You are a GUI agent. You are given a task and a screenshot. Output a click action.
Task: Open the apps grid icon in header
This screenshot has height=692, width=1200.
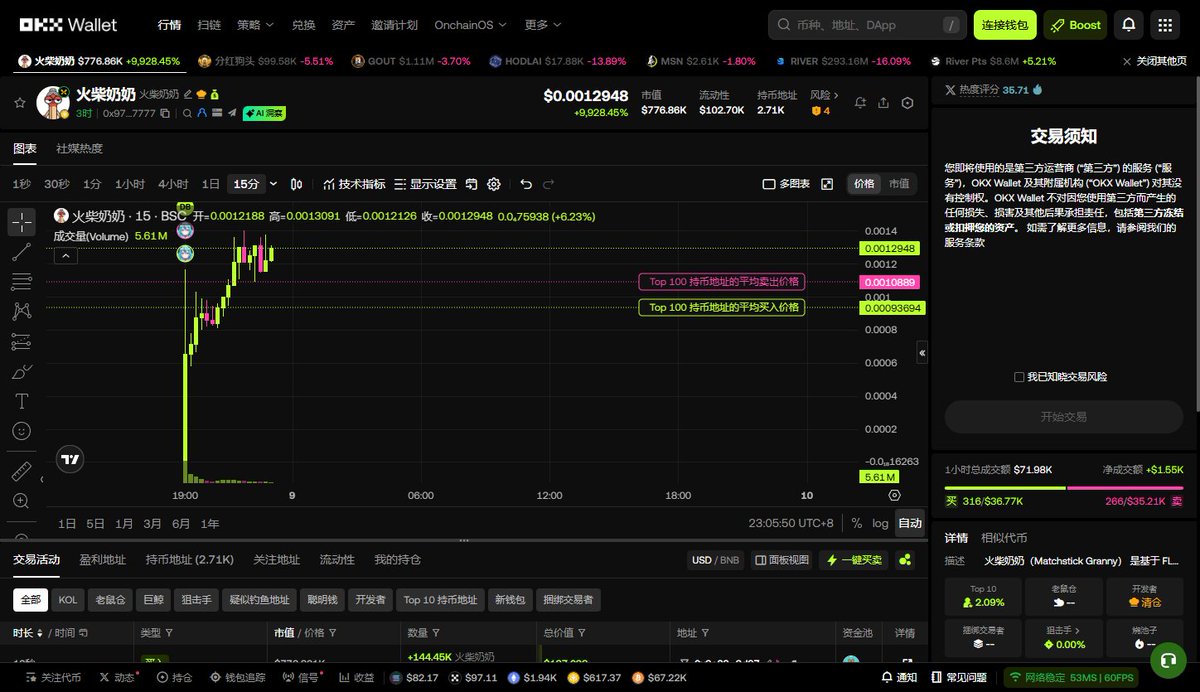coord(1164,25)
